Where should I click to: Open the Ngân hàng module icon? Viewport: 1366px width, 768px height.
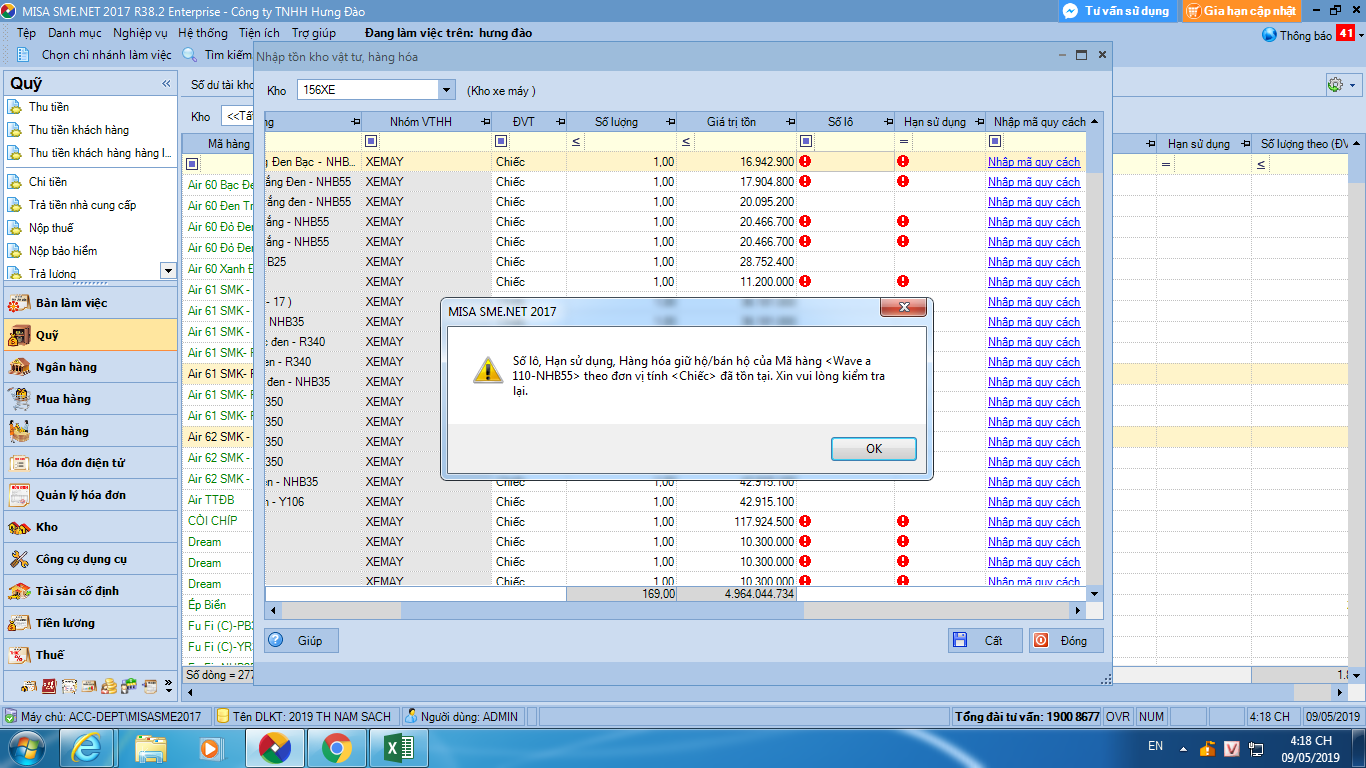coord(19,367)
